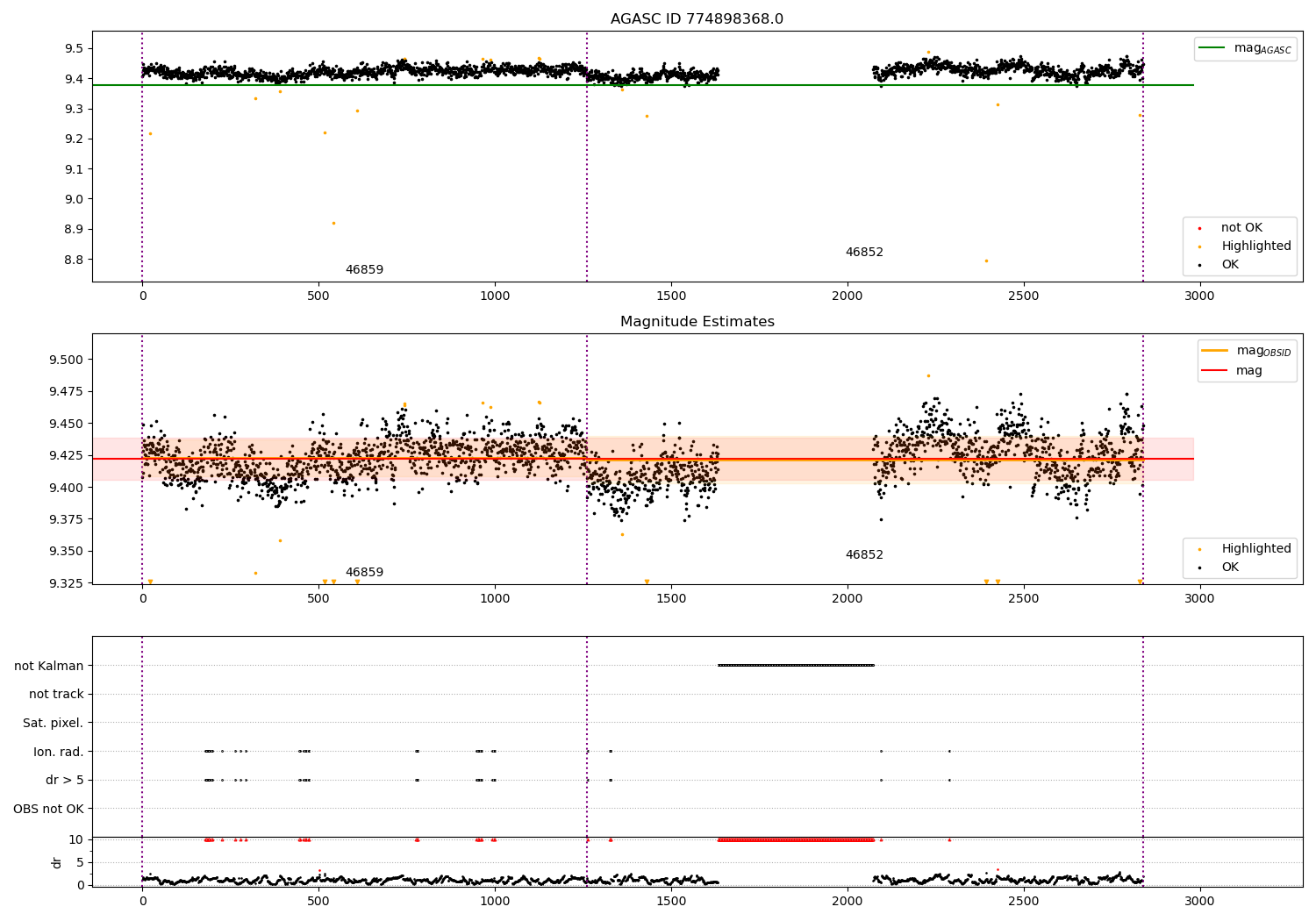This screenshot has width=1316, height=921.
Task: Click the "8.9" y-tick in the top plot
Action: click(75, 230)
